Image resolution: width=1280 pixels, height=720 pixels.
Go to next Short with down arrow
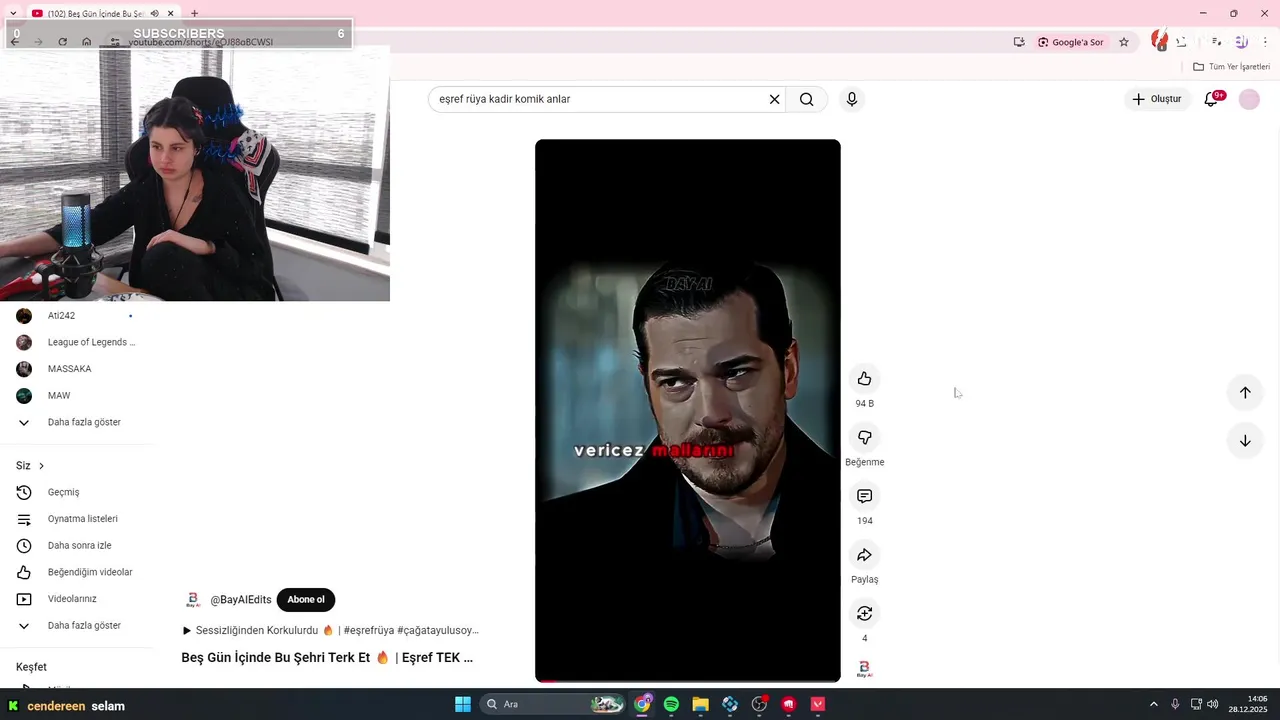click(1245, 440)
